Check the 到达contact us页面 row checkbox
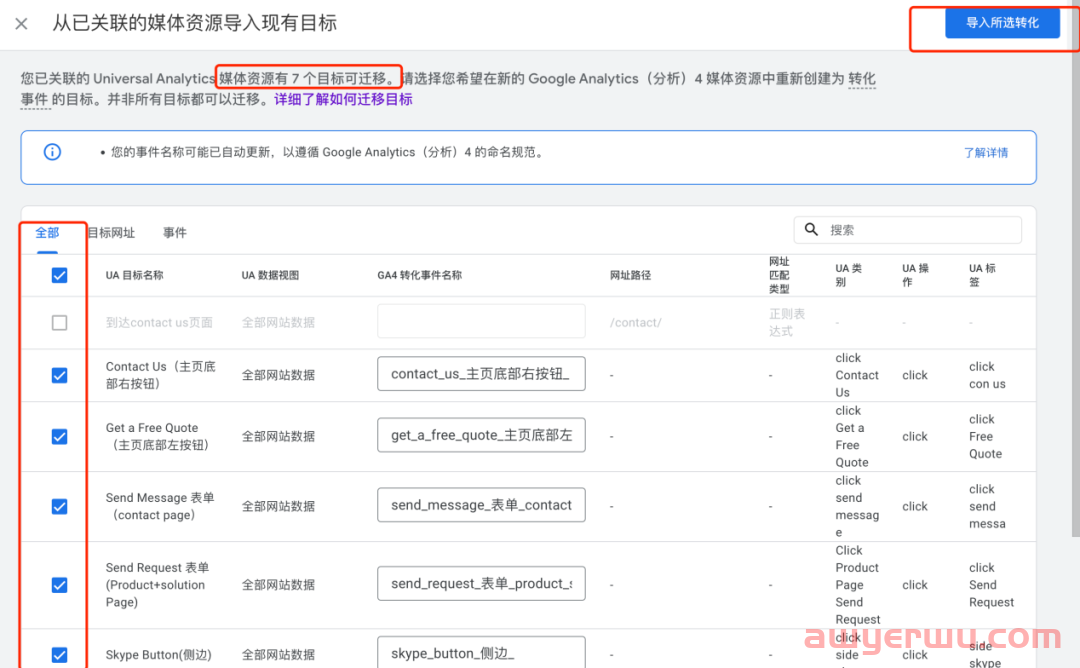1080x668 pixels. (x=59, y=323)
